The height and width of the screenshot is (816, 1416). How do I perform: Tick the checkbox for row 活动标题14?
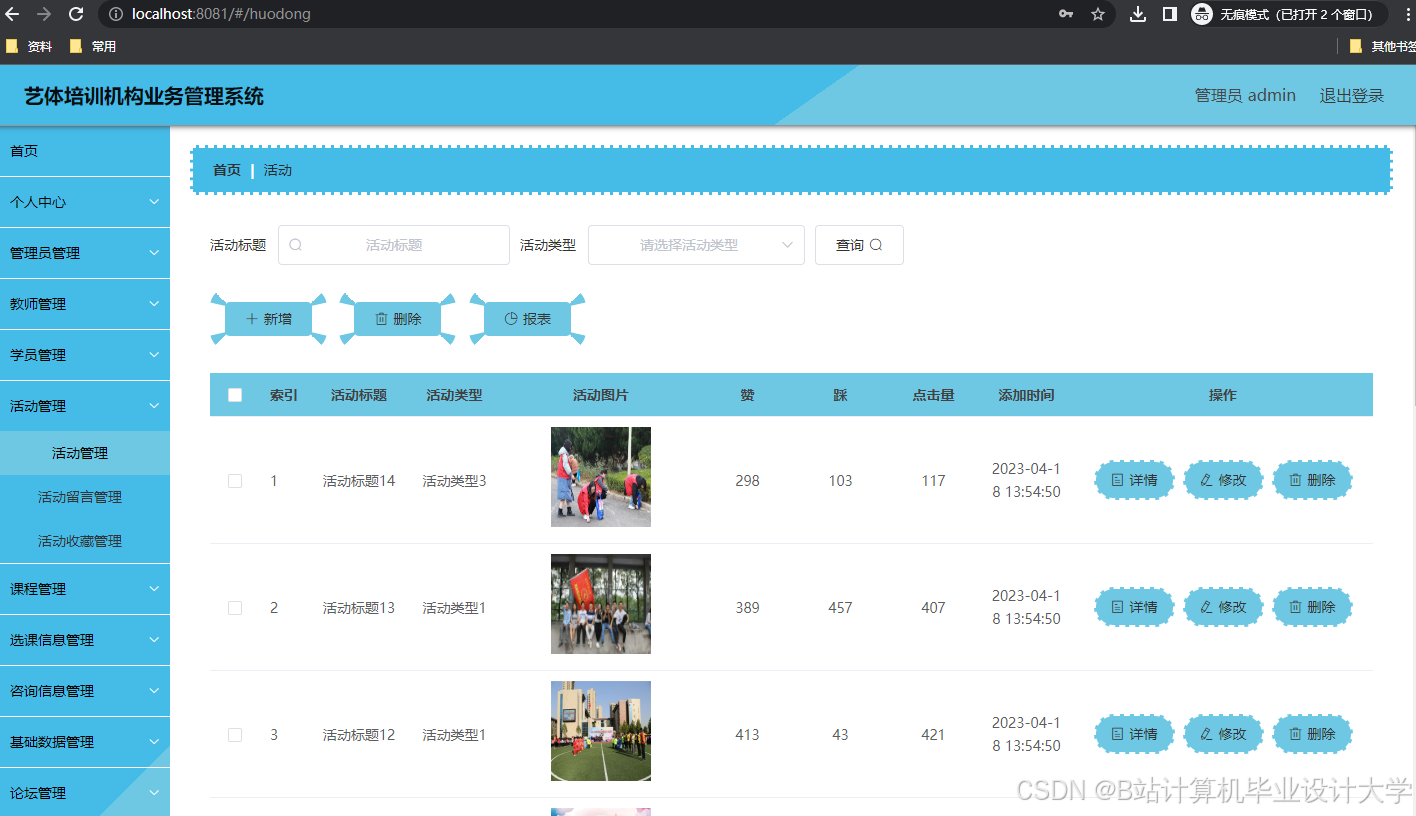pos(235,481)
